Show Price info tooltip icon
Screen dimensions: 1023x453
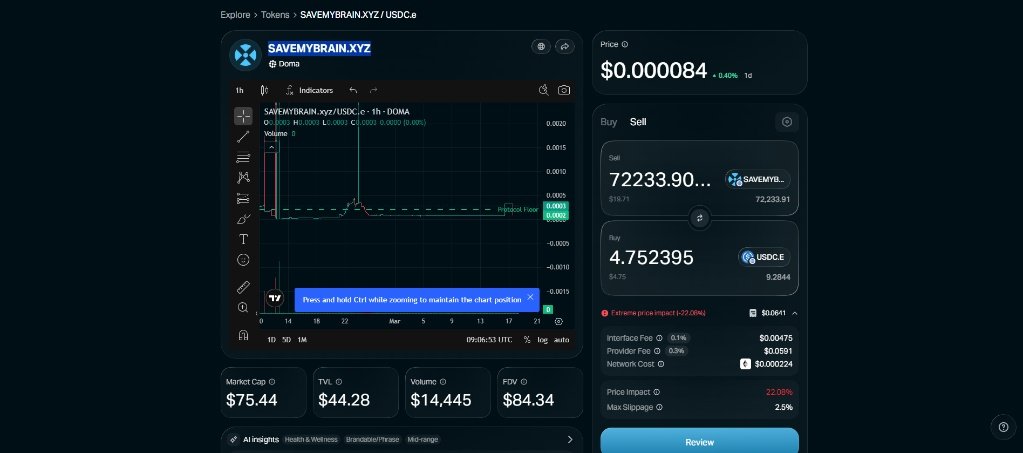coord(624,44)
